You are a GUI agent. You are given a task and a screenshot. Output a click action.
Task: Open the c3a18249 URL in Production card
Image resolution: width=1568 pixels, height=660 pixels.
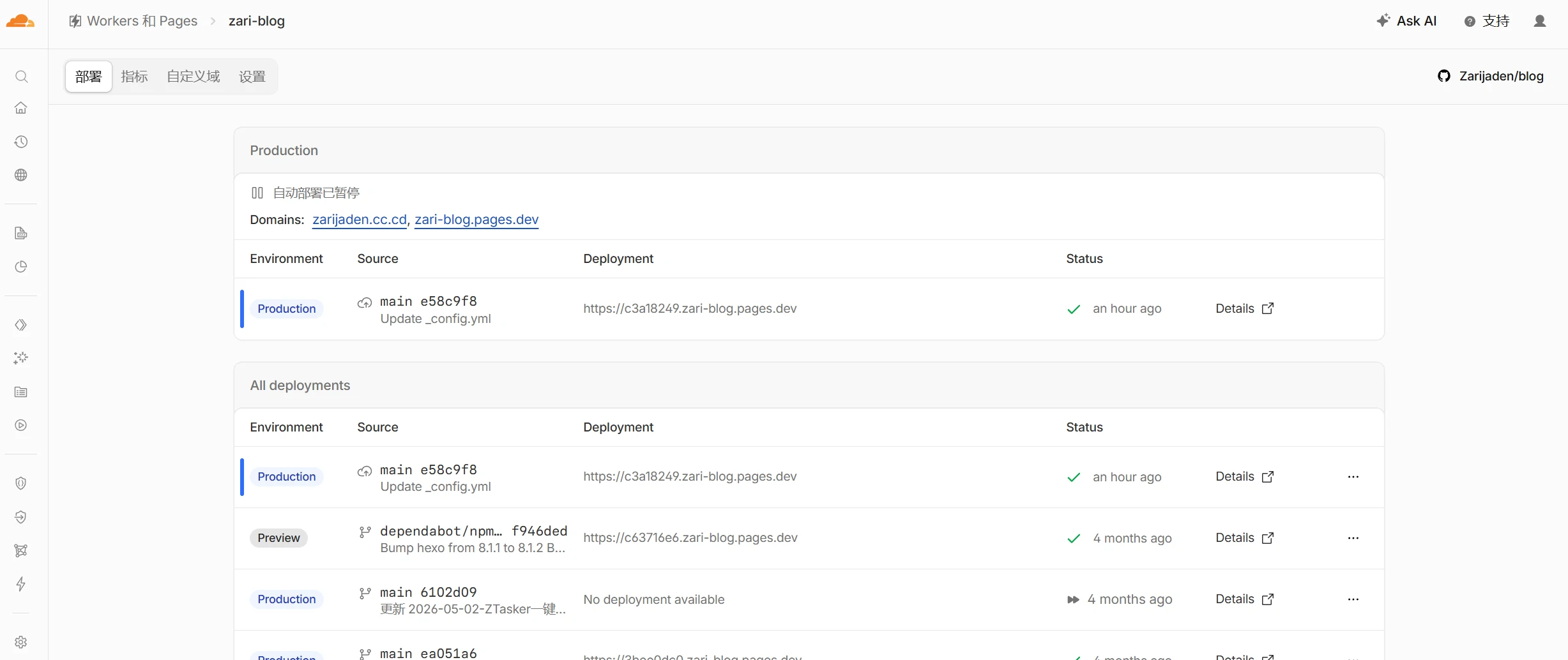[690, 308]
